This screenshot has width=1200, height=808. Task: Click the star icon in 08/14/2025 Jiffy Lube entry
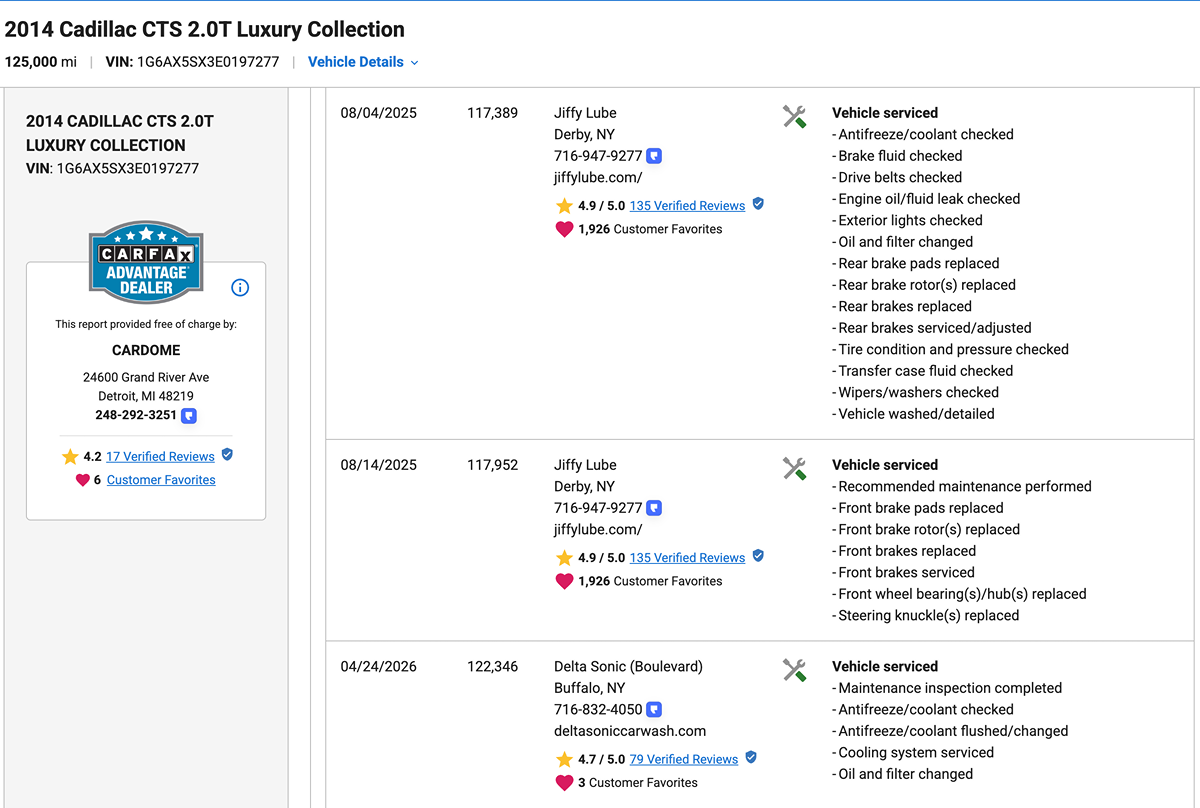pos(564,558)
